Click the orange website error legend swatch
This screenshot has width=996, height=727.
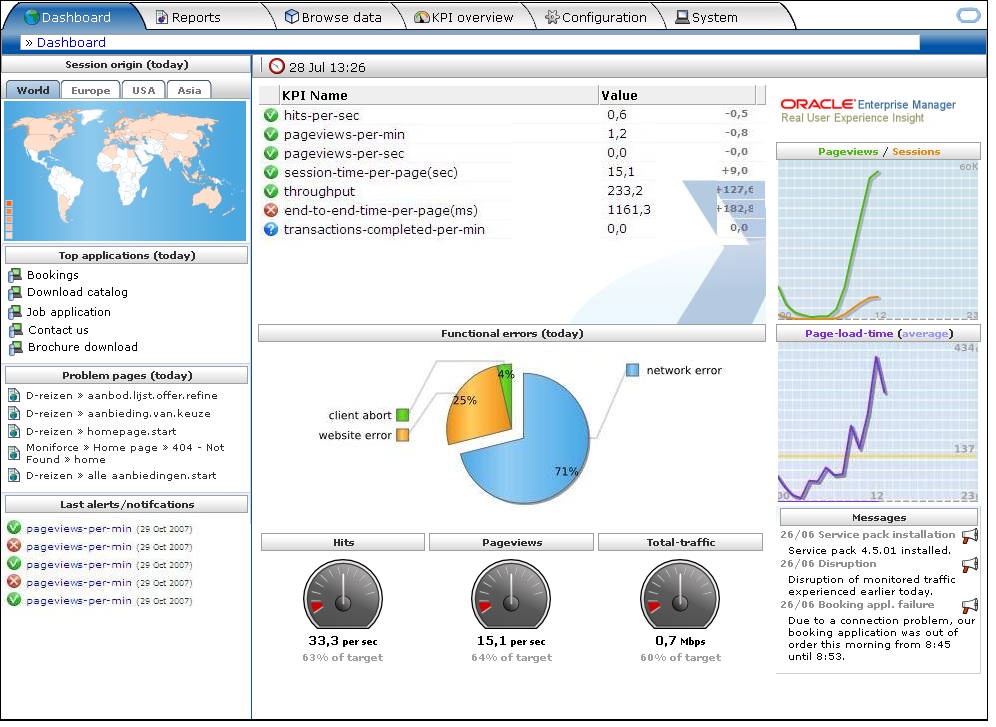click(403, 435)
